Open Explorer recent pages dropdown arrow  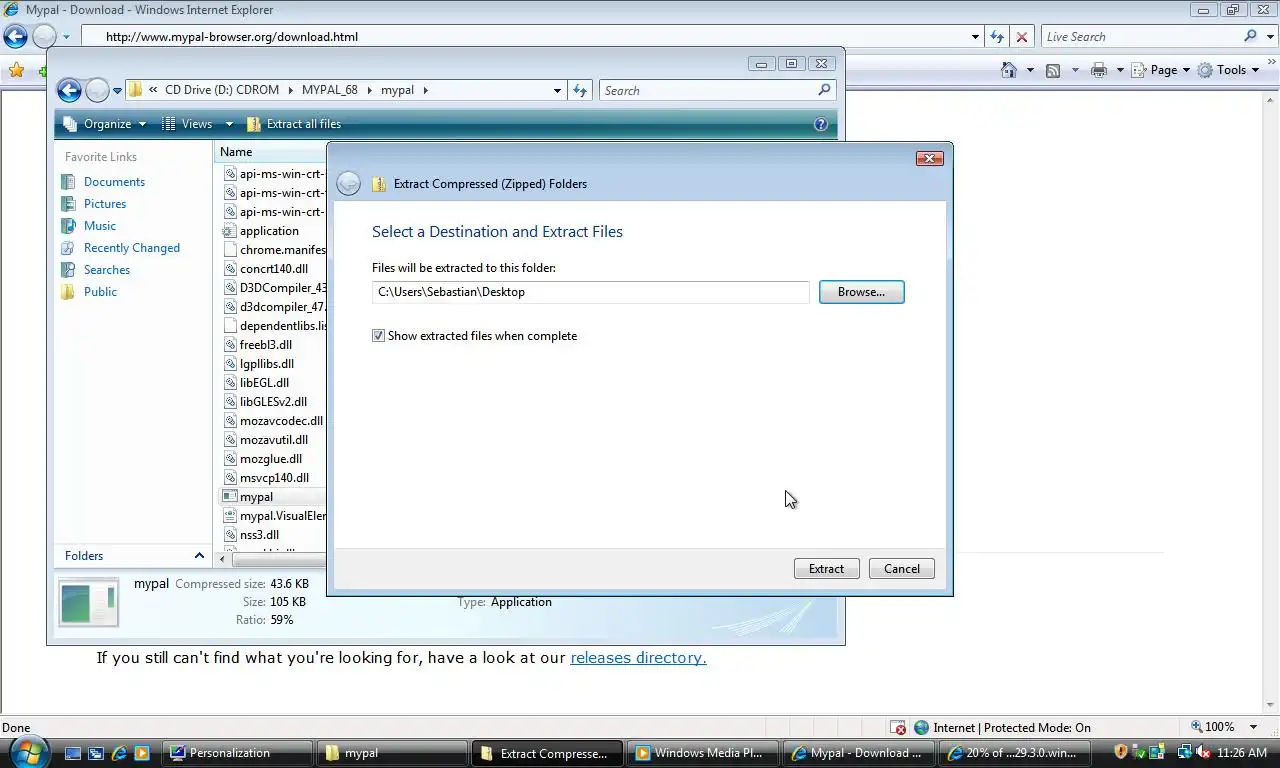[x=117, y=91]
